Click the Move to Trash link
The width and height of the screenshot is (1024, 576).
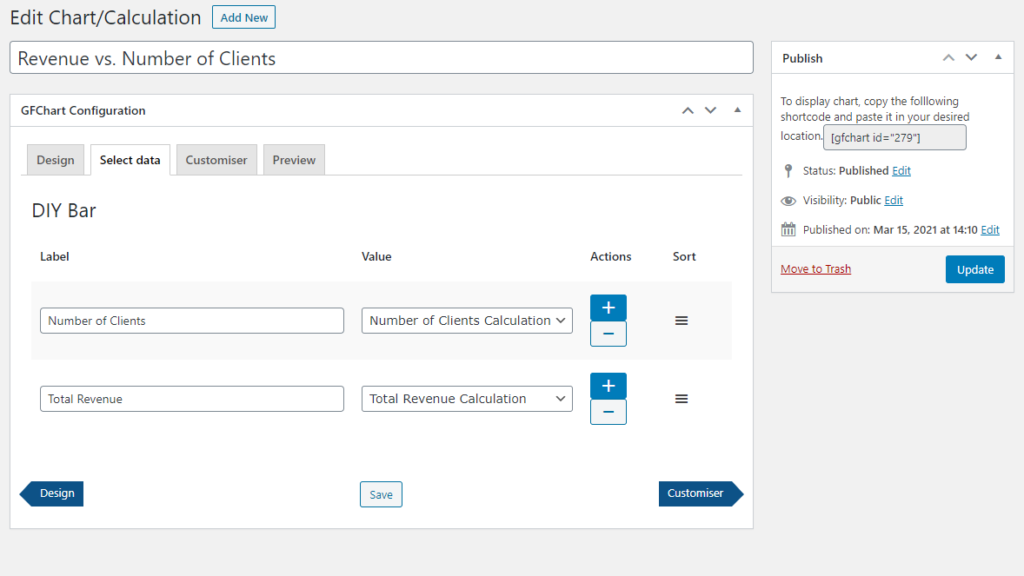(816, 269)
